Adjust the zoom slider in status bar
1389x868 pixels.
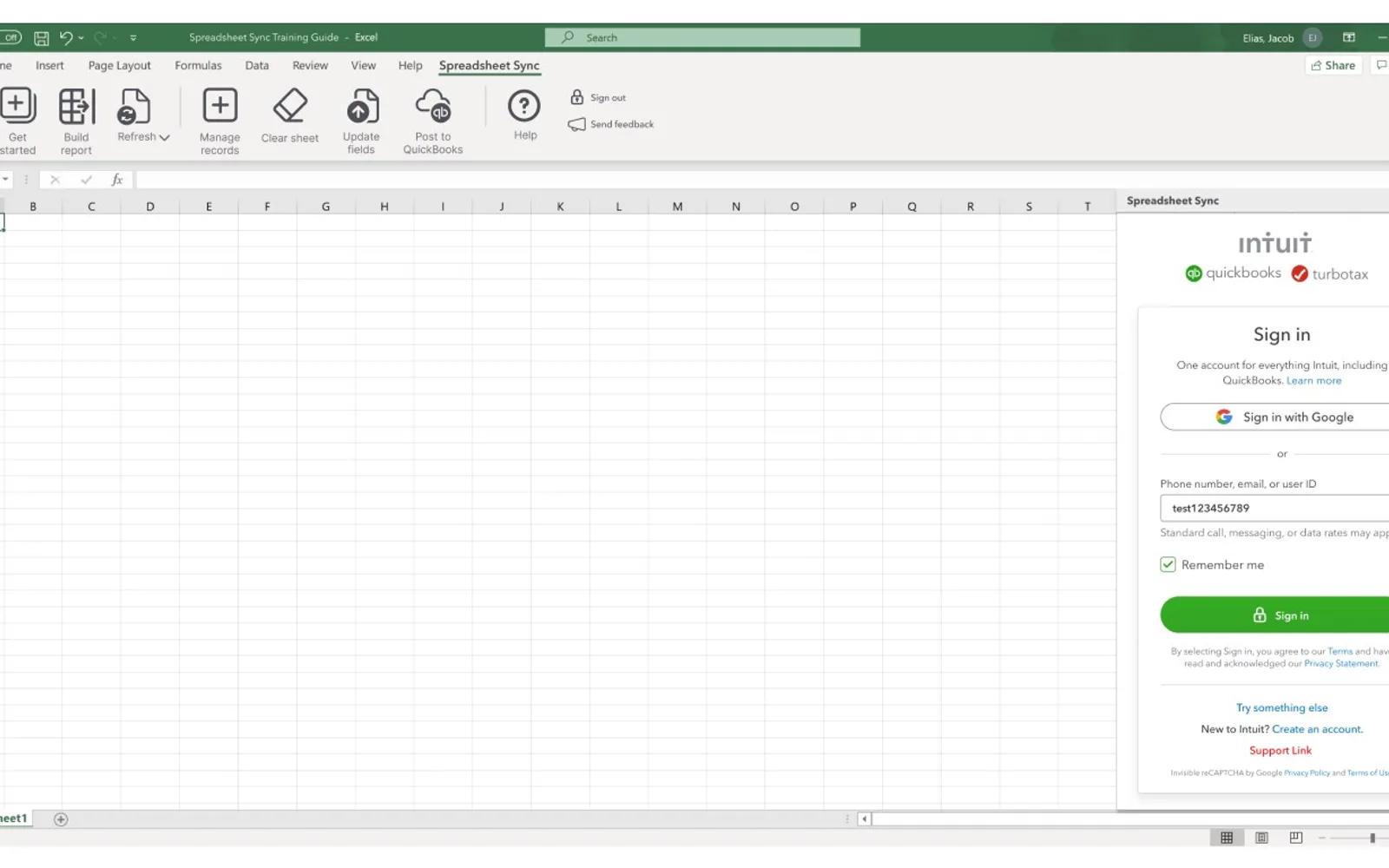coord(1372,838)
